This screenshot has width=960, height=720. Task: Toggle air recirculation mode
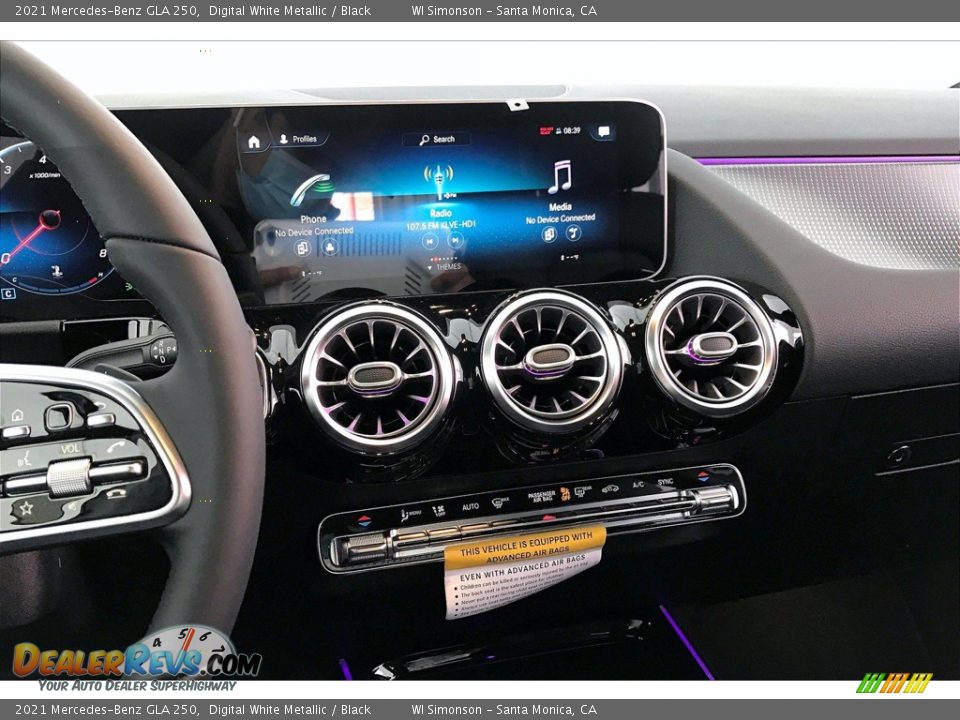point(610,489)
